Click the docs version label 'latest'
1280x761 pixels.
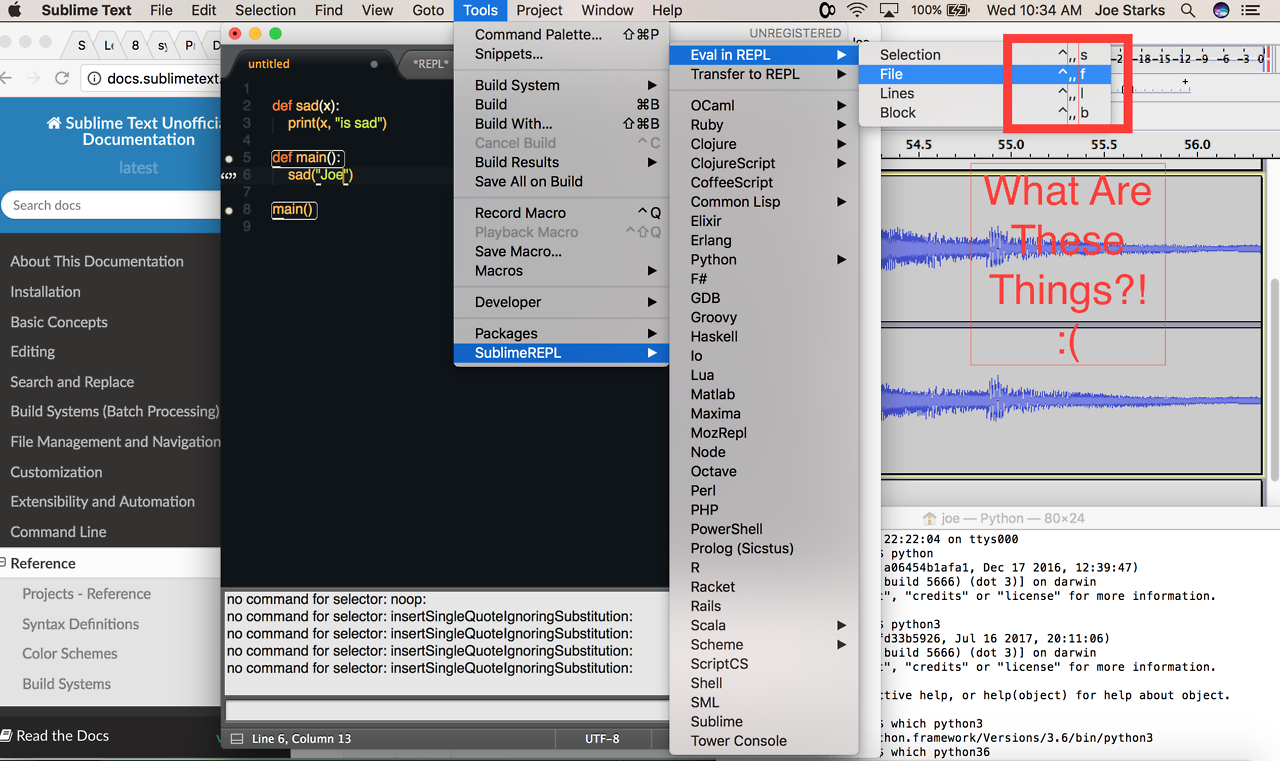coord(138,168)
